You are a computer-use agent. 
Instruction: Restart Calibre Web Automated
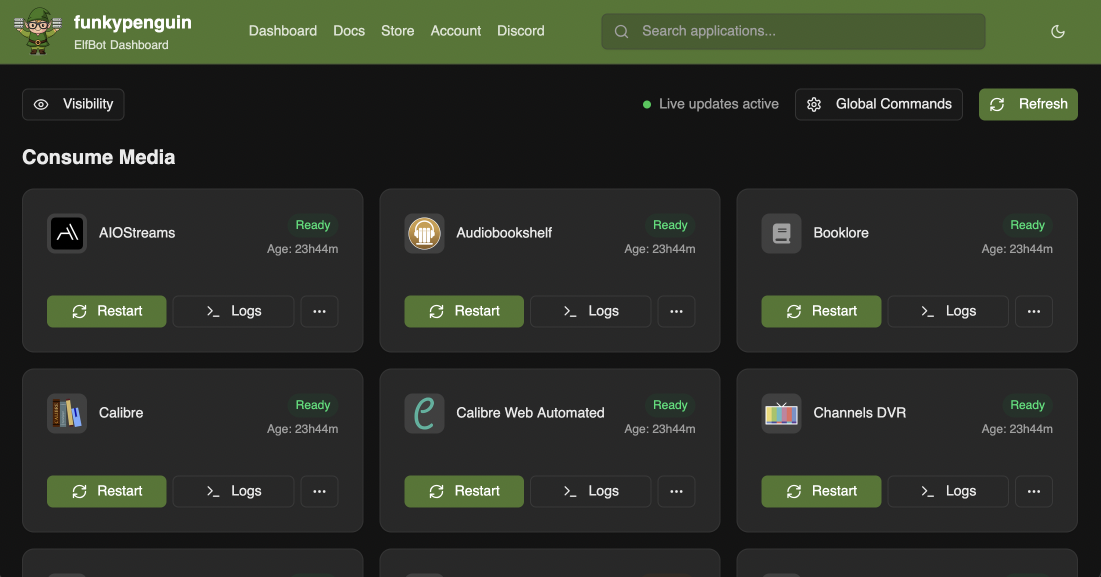pyautogui.click(x=464, y=491)
